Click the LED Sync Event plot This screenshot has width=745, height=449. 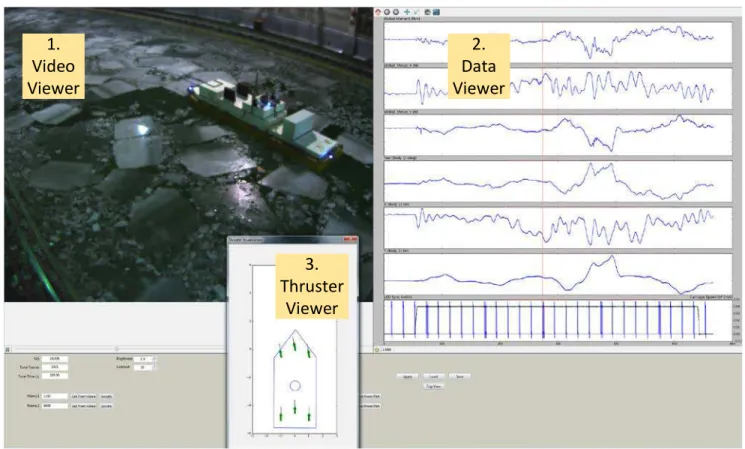click(x=558, y=320)
